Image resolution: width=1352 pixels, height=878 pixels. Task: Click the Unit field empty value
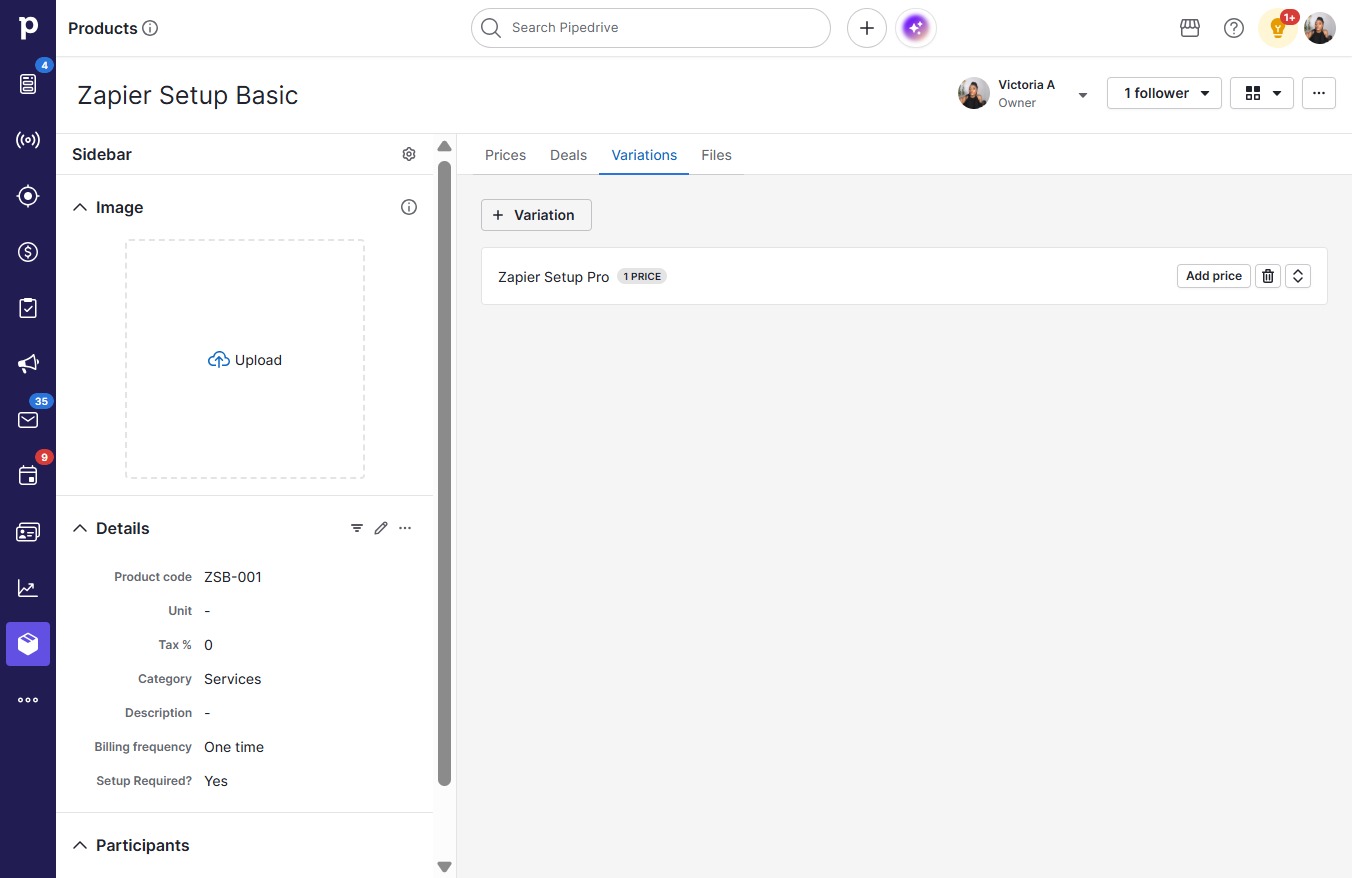click(x=207, y=611)
